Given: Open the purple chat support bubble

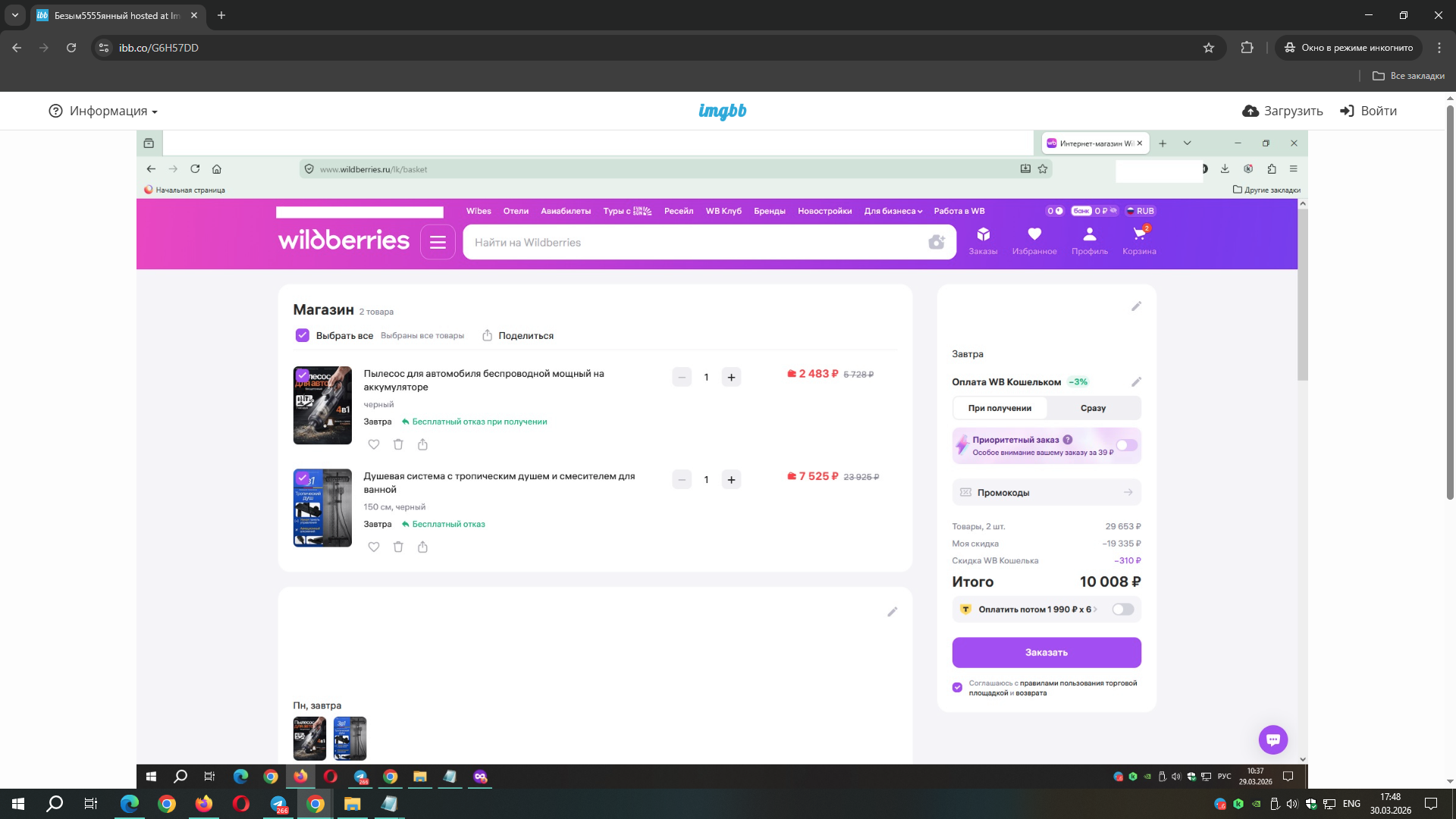Looking at the screenshot, I should point(1272,739).
